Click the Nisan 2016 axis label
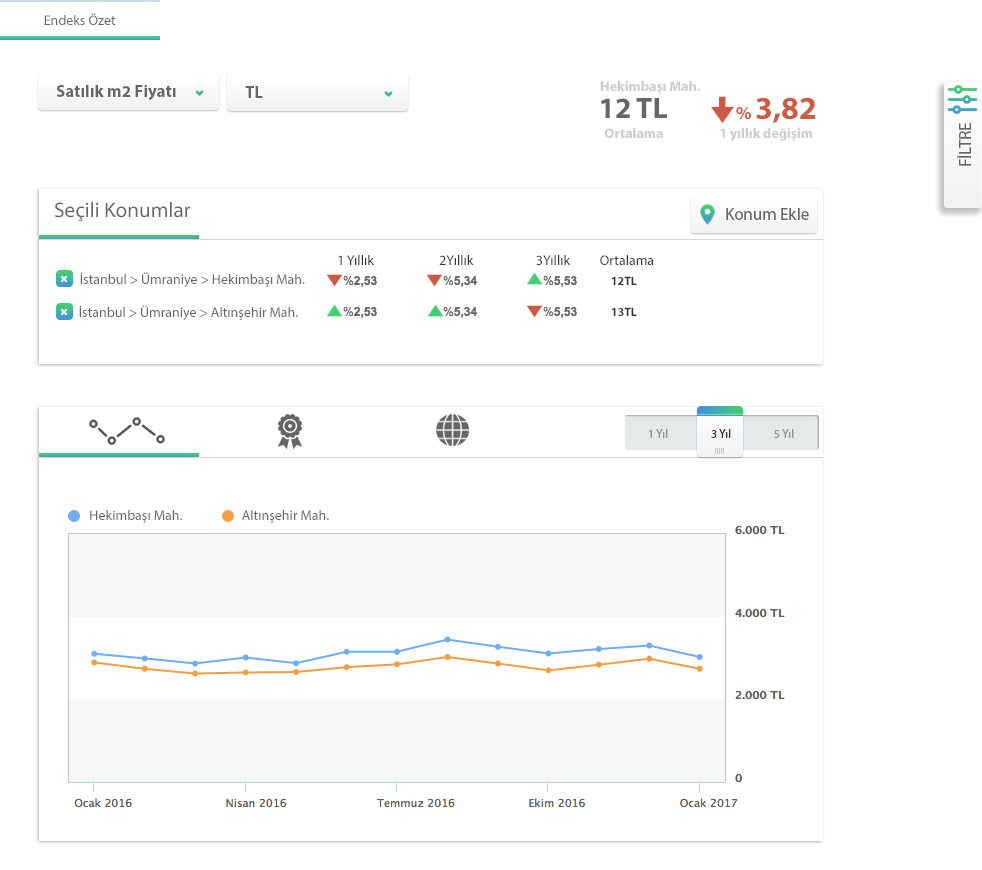 (256, 803)
